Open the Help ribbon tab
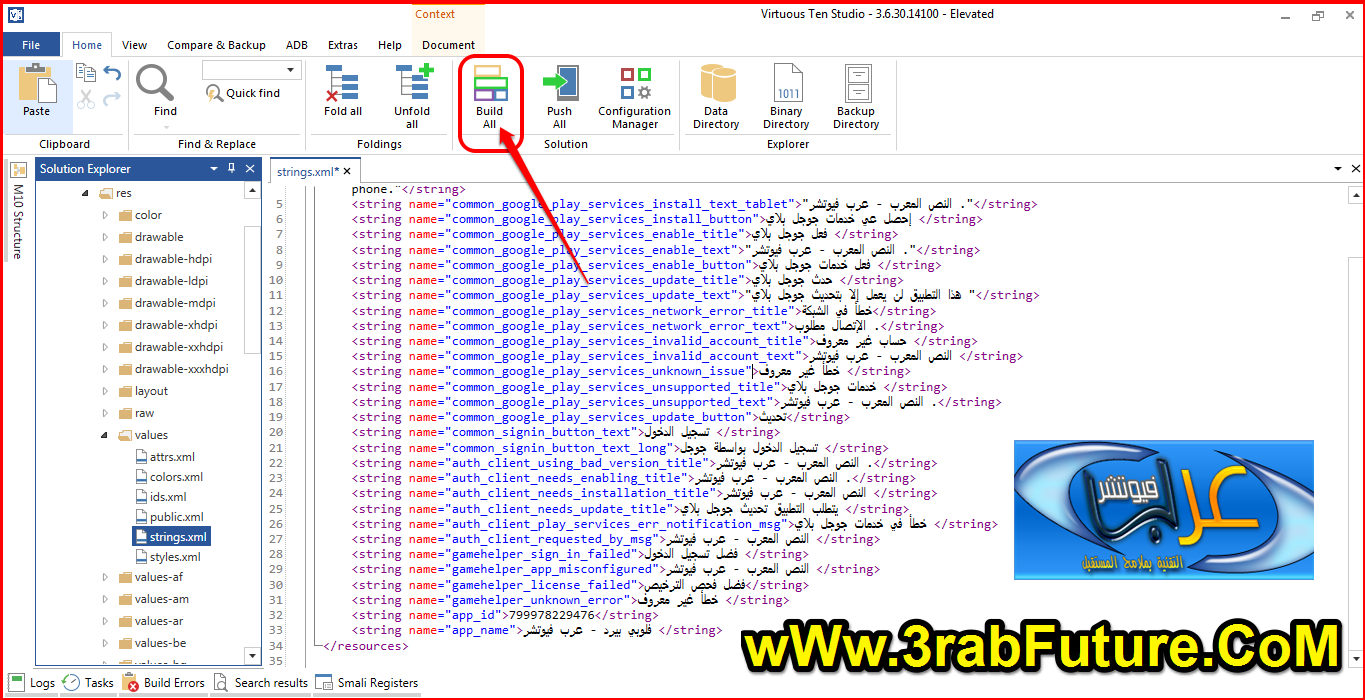Screen dimensions: 1365x700 pos(390,45)
